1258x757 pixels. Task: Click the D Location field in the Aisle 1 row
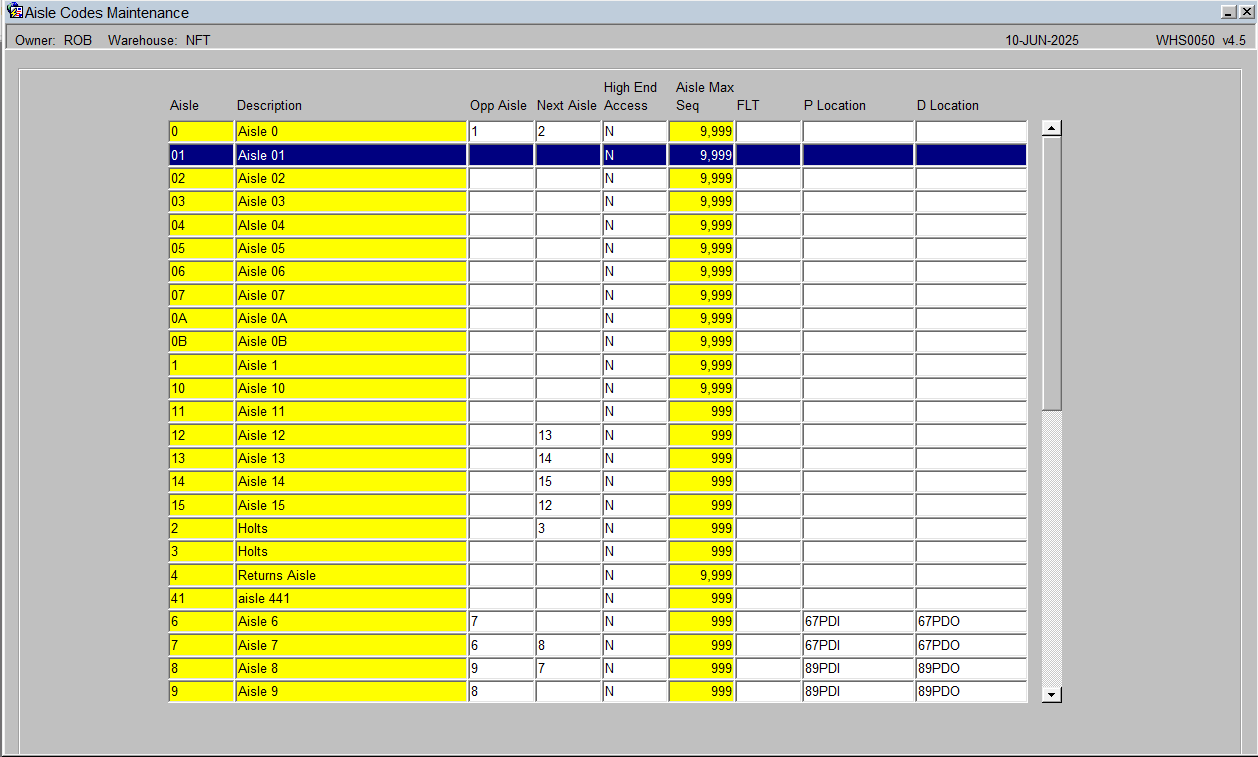[971, 365]
